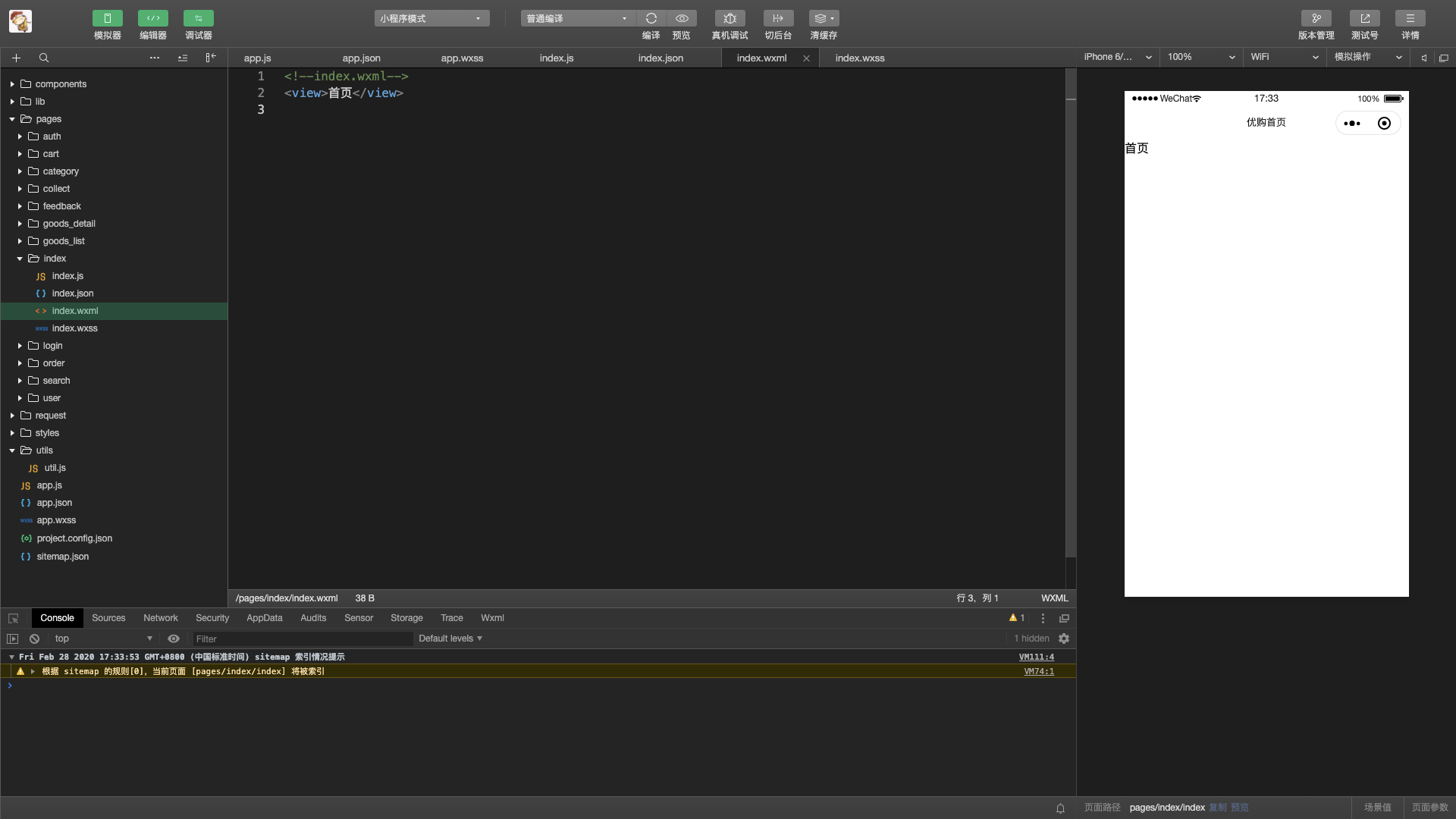Click the search icon in file explorer

pyautogui.click(x=44, y=58)
